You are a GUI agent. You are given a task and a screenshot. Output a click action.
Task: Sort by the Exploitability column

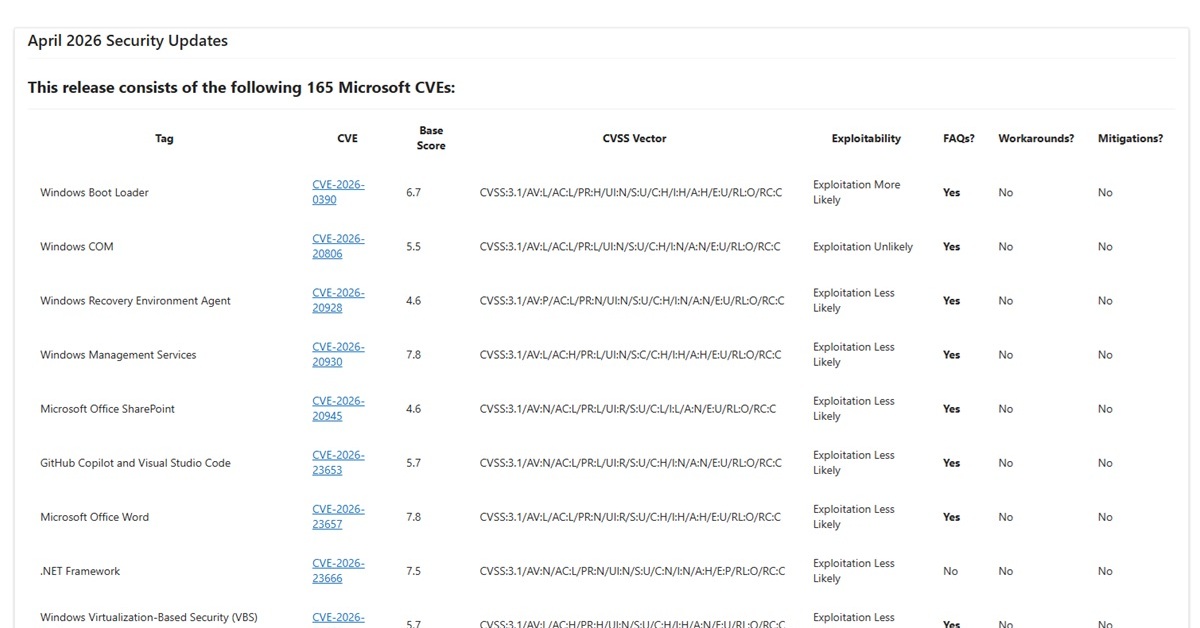(x=866, y=138)
